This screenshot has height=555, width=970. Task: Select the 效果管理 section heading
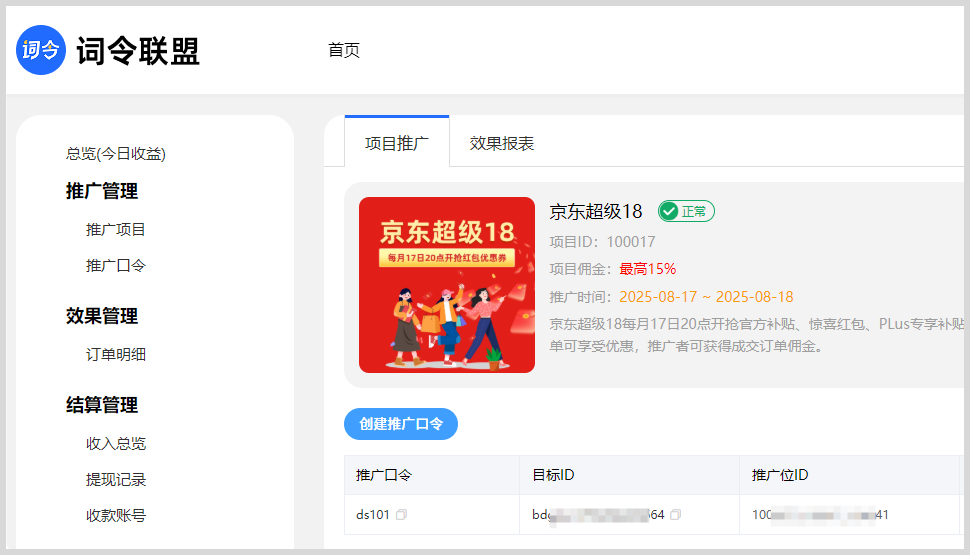[x=102, y=316]
